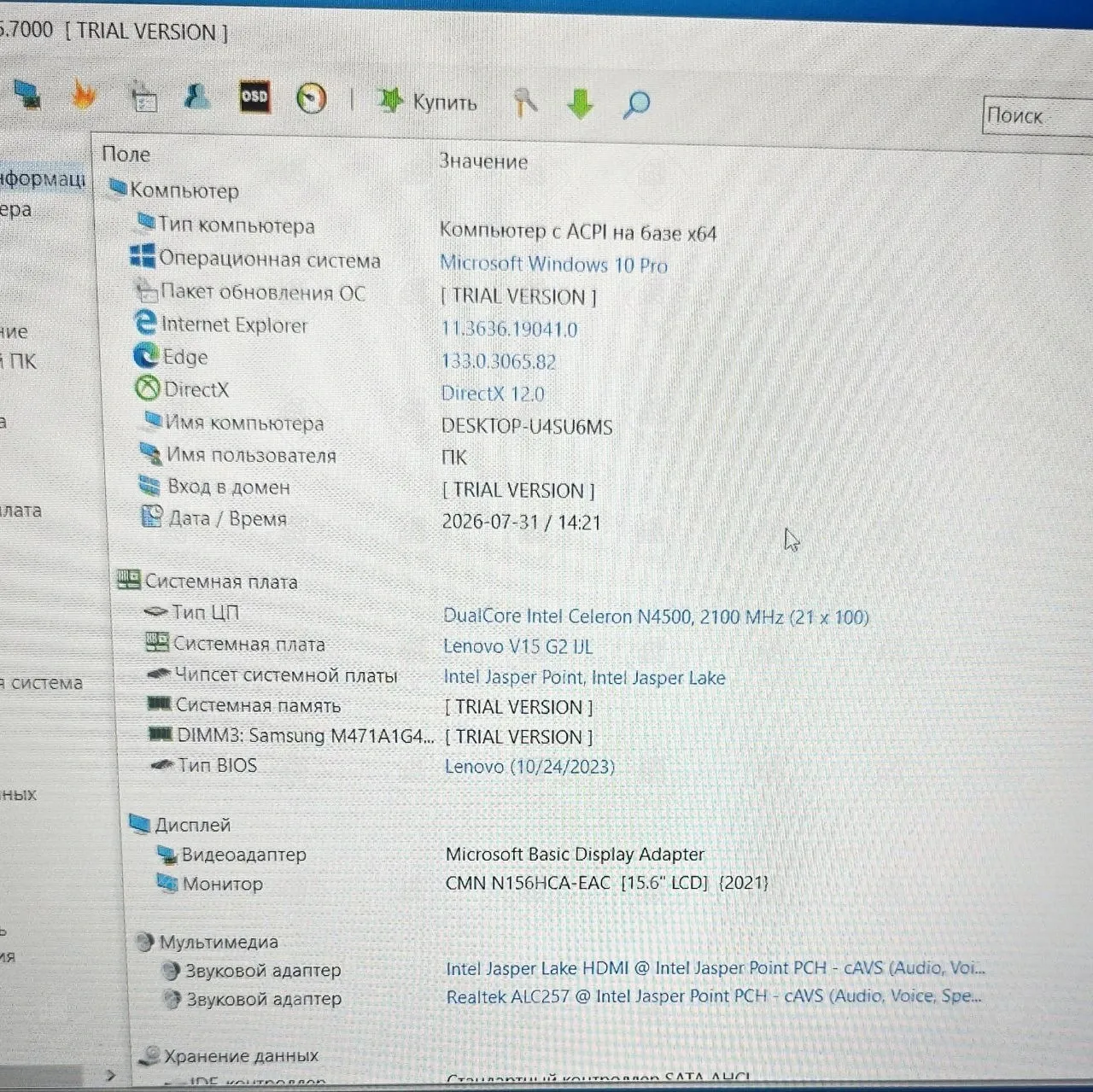Screen dimensions: 1093x1092
Task: Click the orange flame toolbar icon
Action: [84, 95]
